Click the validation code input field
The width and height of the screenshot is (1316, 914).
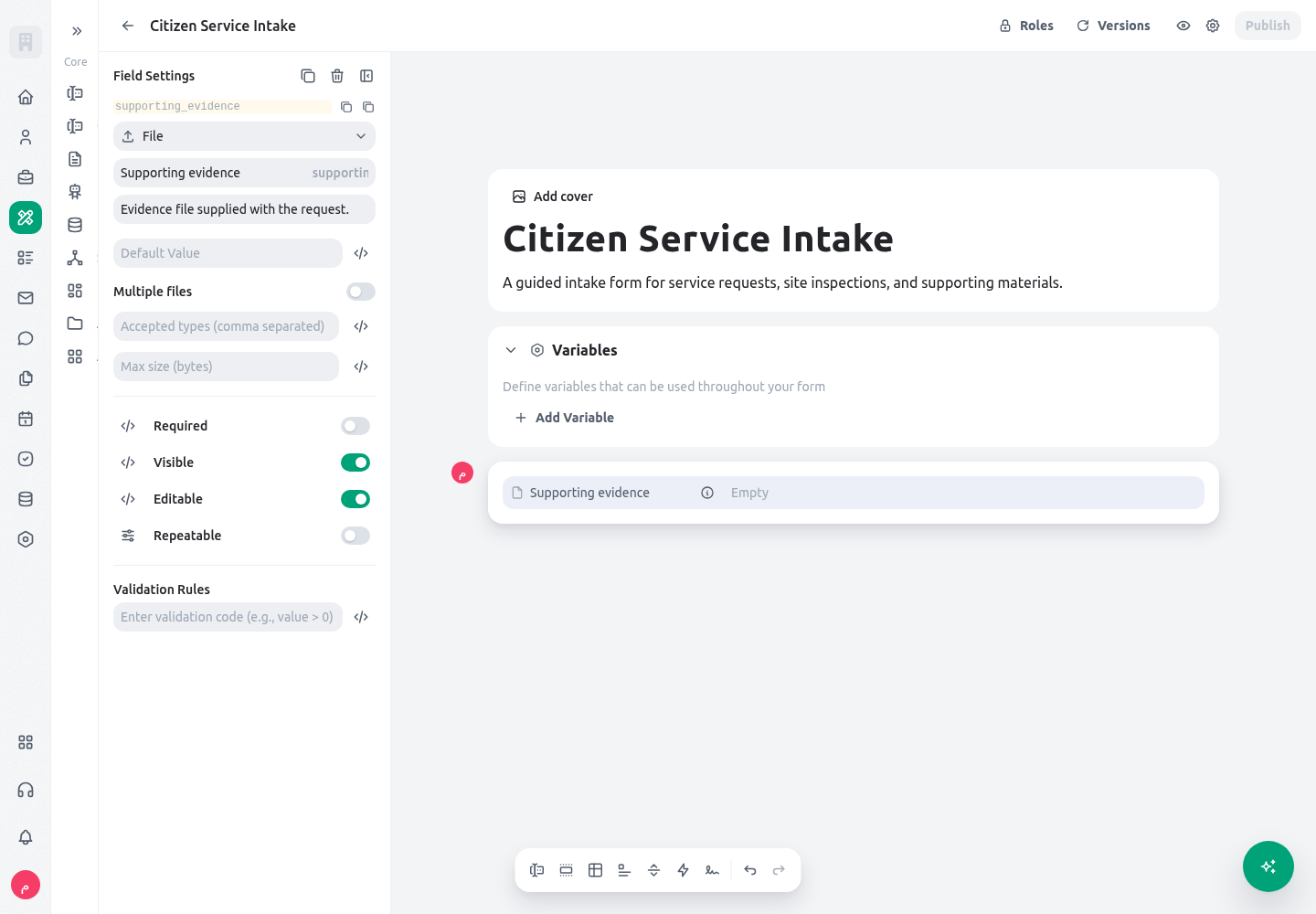pyautogui.click(x=228, y=617)
